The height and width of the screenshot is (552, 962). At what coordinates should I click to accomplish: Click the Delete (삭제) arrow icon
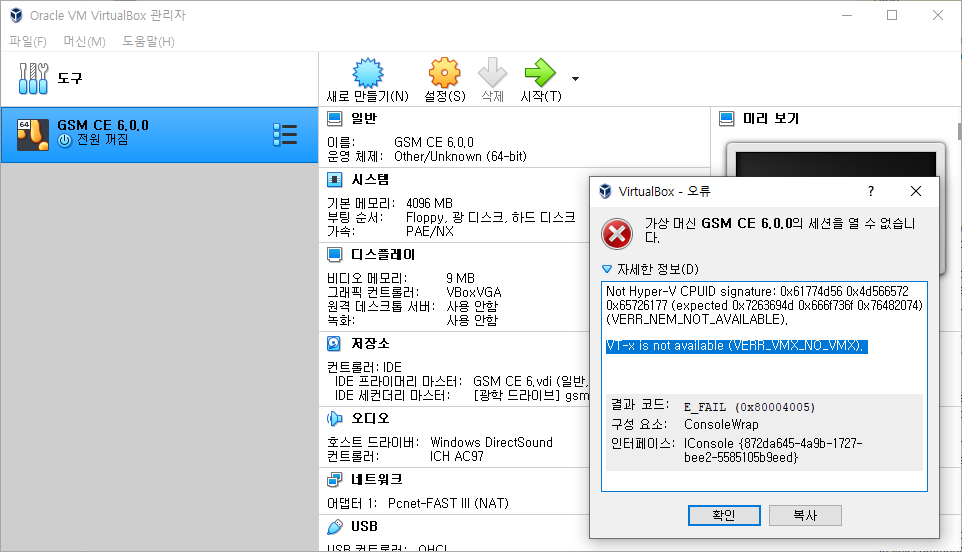(x=493, y=73)
